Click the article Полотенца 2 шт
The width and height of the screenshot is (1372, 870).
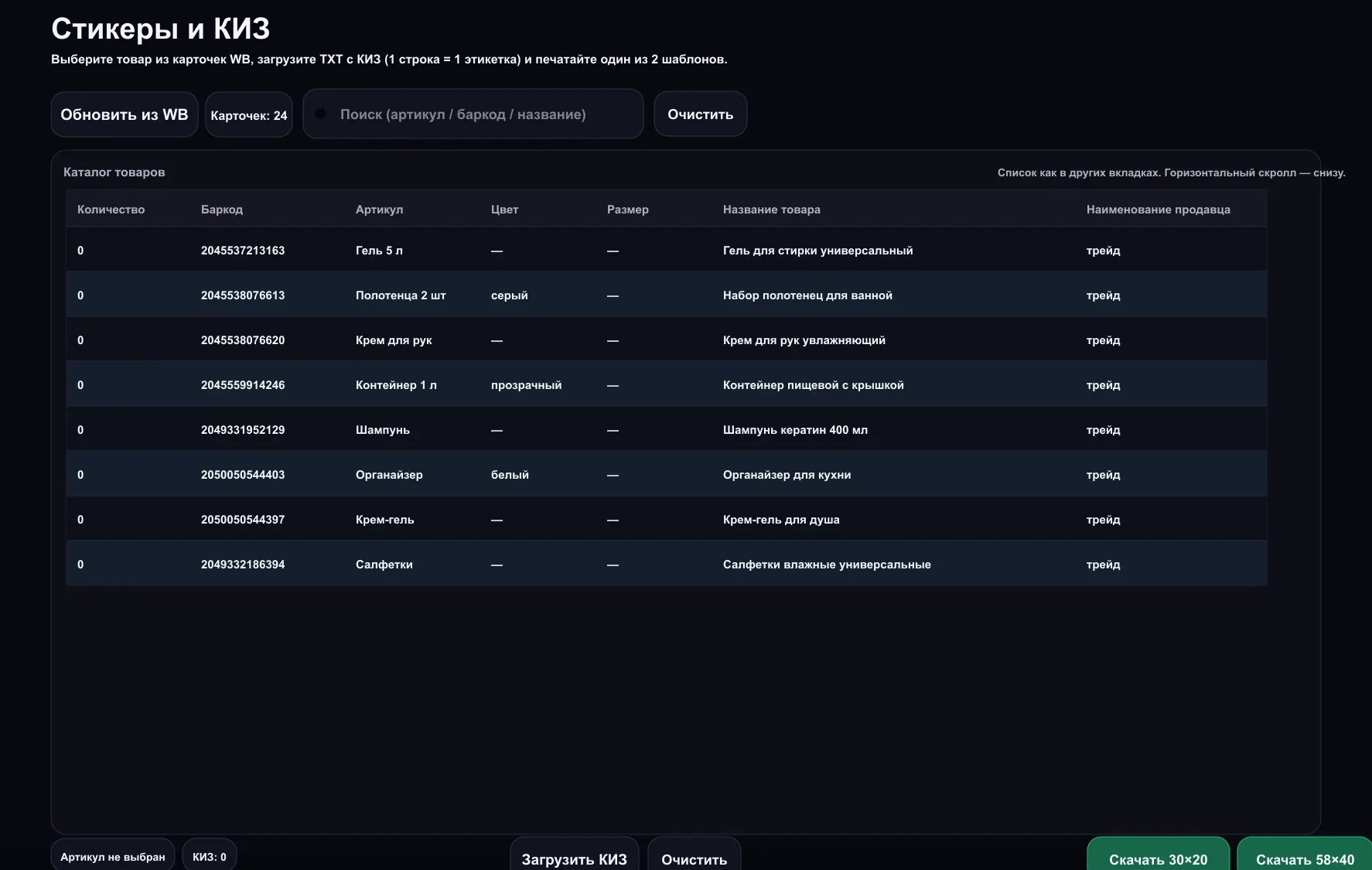tap(401, 295)
